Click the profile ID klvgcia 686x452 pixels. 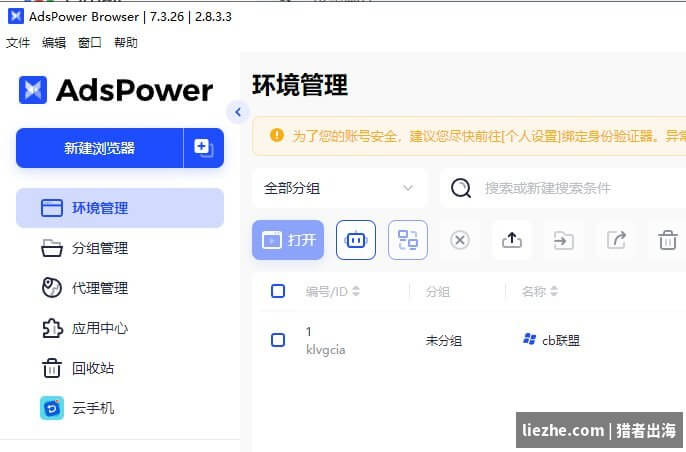(x=326, y=350)
